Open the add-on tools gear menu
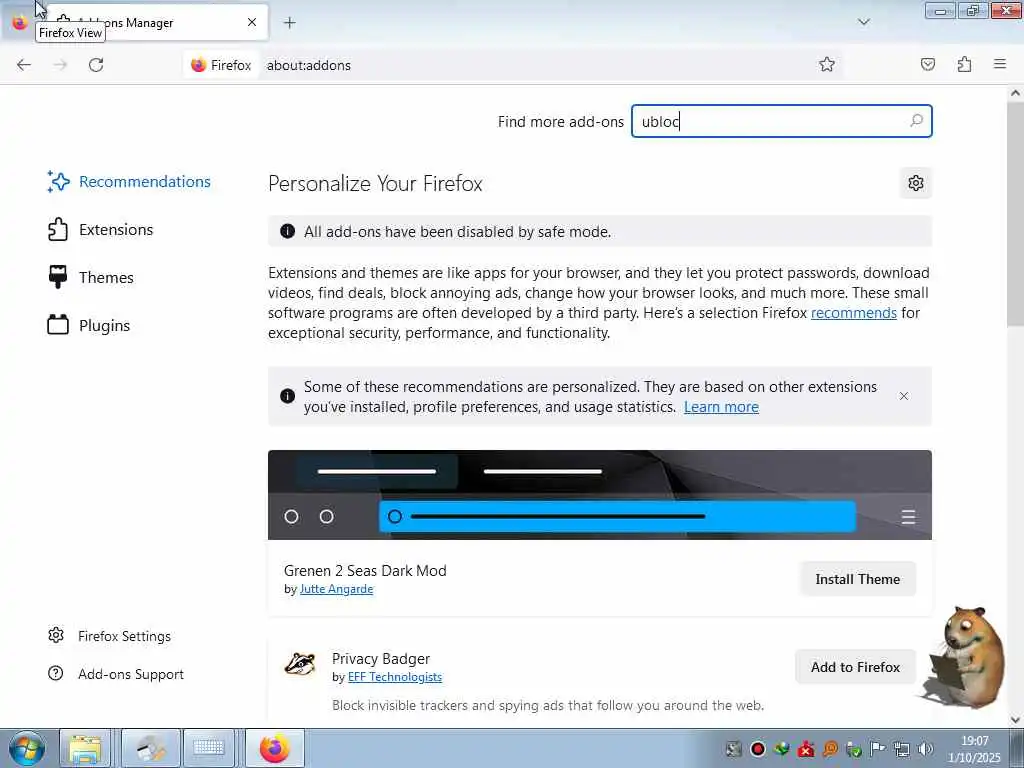1024x768 pixels. (x=916, y=183)
